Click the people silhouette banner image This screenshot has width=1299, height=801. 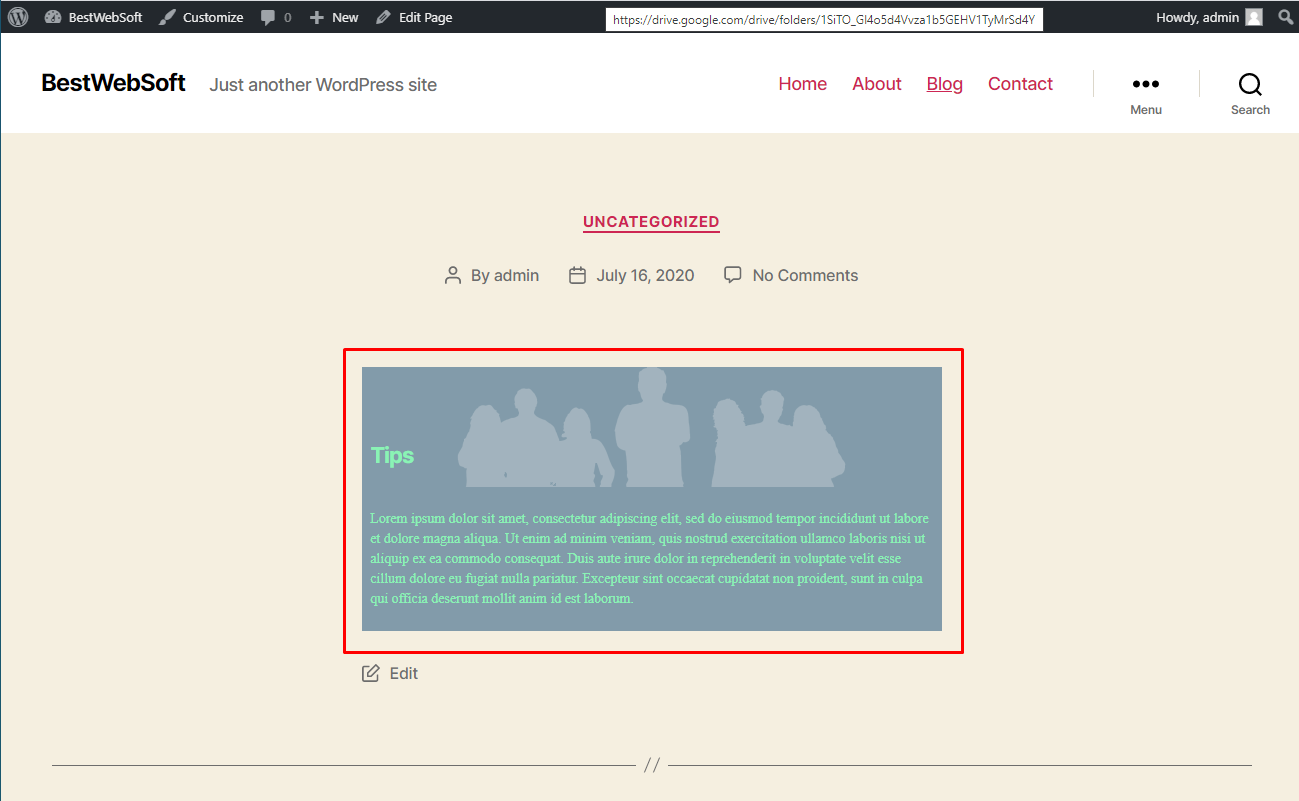651,428
